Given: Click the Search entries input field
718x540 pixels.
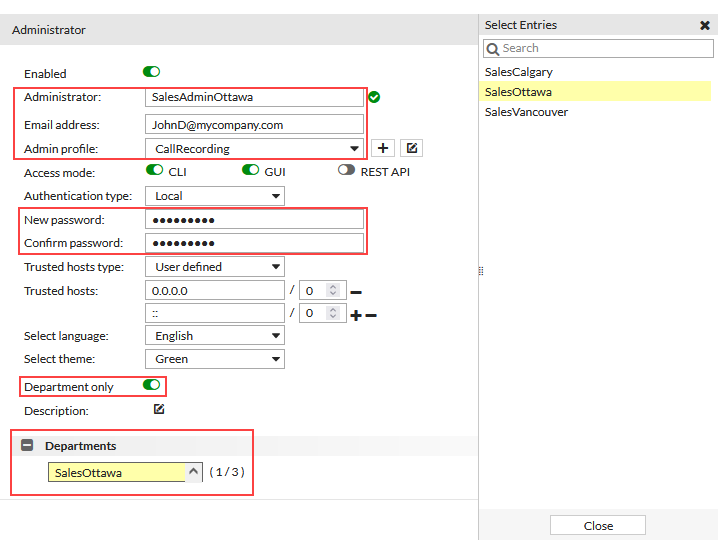Looking at the screenshot, I should [598, 49].
